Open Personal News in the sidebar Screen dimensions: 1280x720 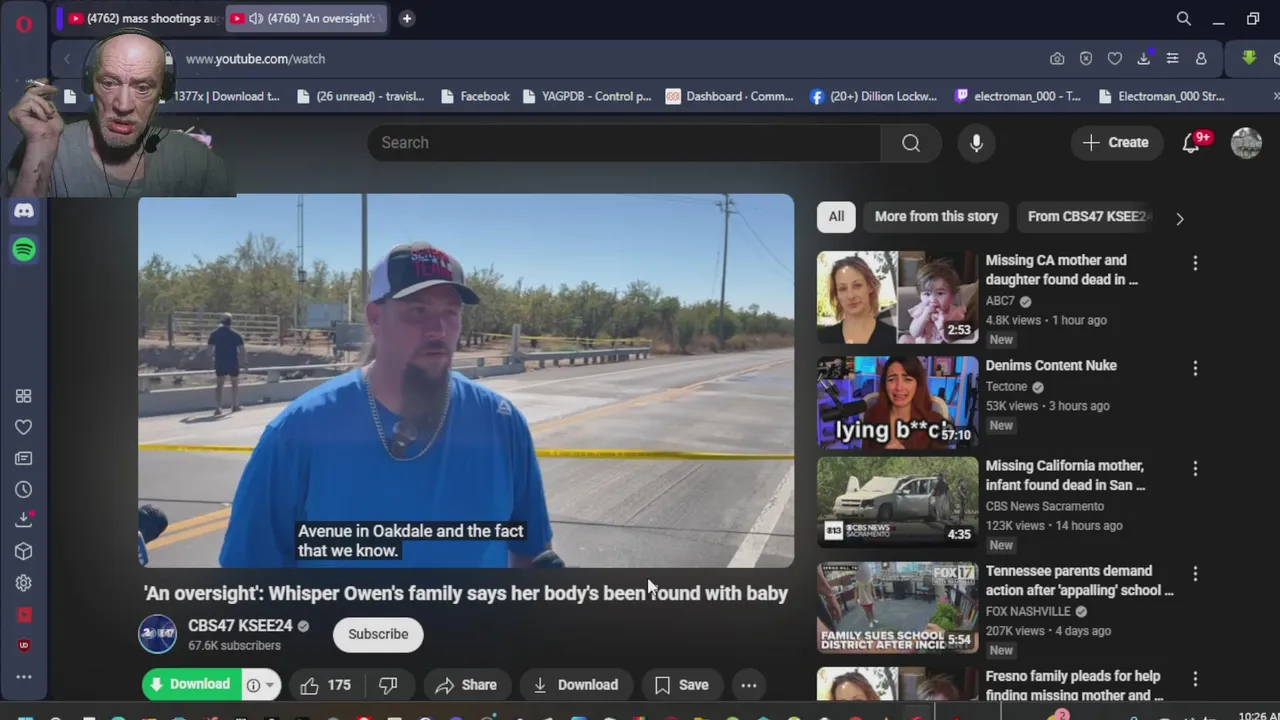coord(24,458)
